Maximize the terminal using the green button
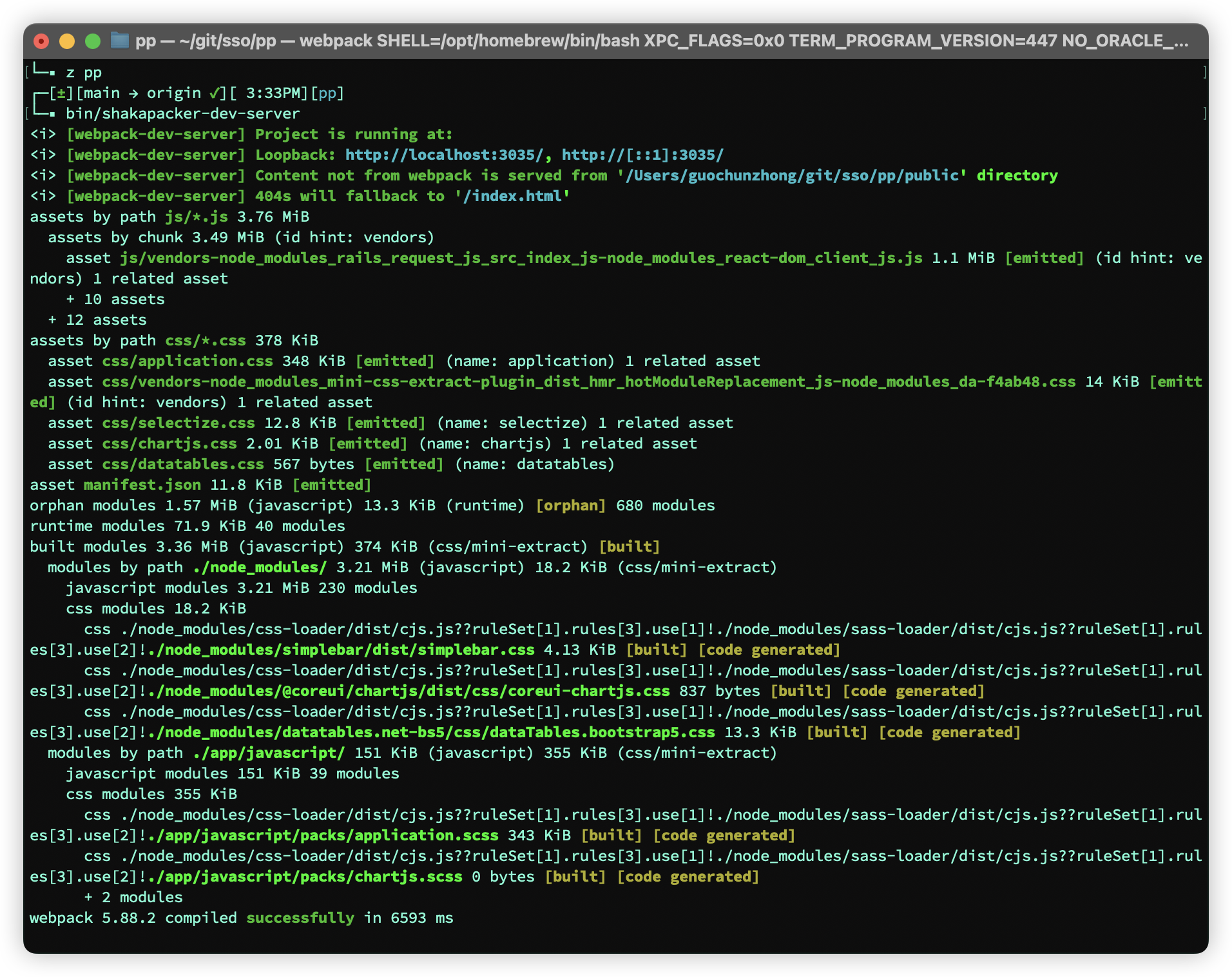Image resolution: width=1232 pixels, height=977 pixels. pyautogui.click(x=93, y=41)
